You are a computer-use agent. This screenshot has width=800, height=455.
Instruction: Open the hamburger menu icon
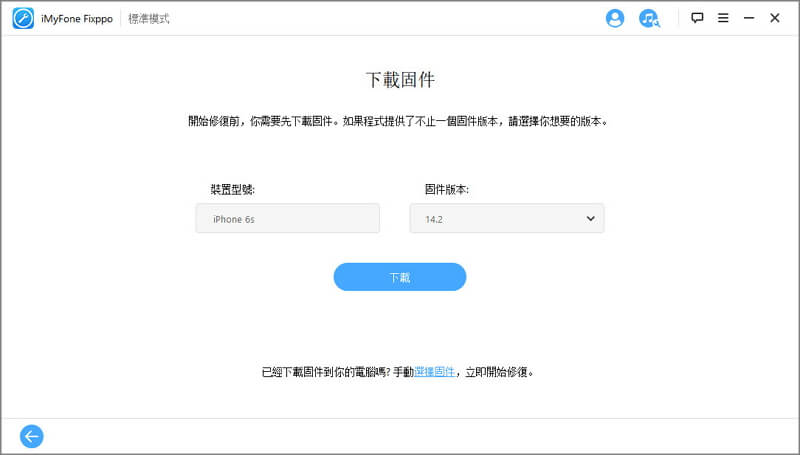[723, 18]
